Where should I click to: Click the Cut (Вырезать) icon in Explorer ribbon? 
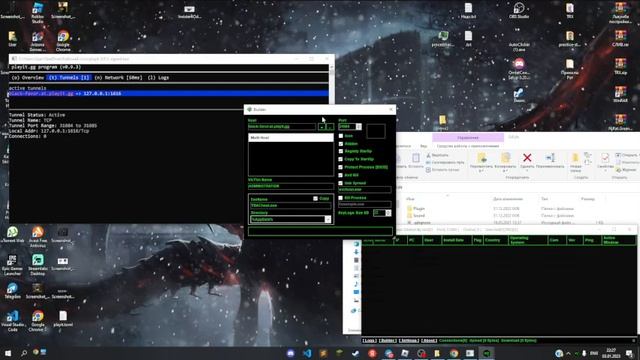pyautogui.click(x=429, y=156)
